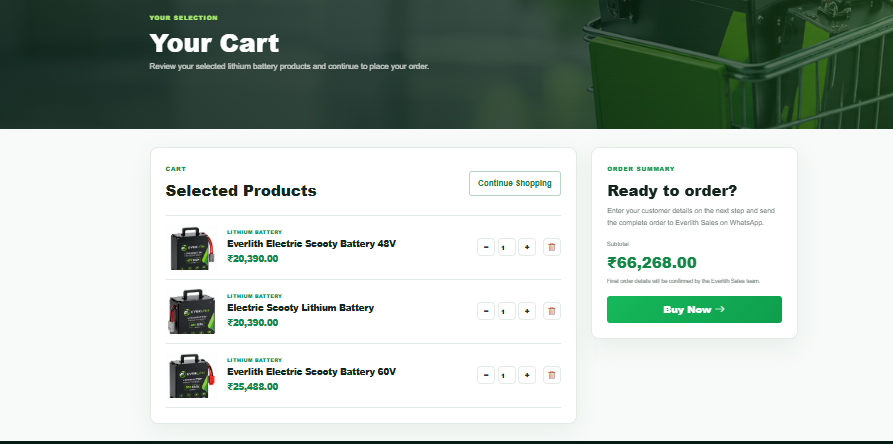Remove Electric Scooty Lithium Battery with trash icon
893x444 pixels.
(551, 311)
